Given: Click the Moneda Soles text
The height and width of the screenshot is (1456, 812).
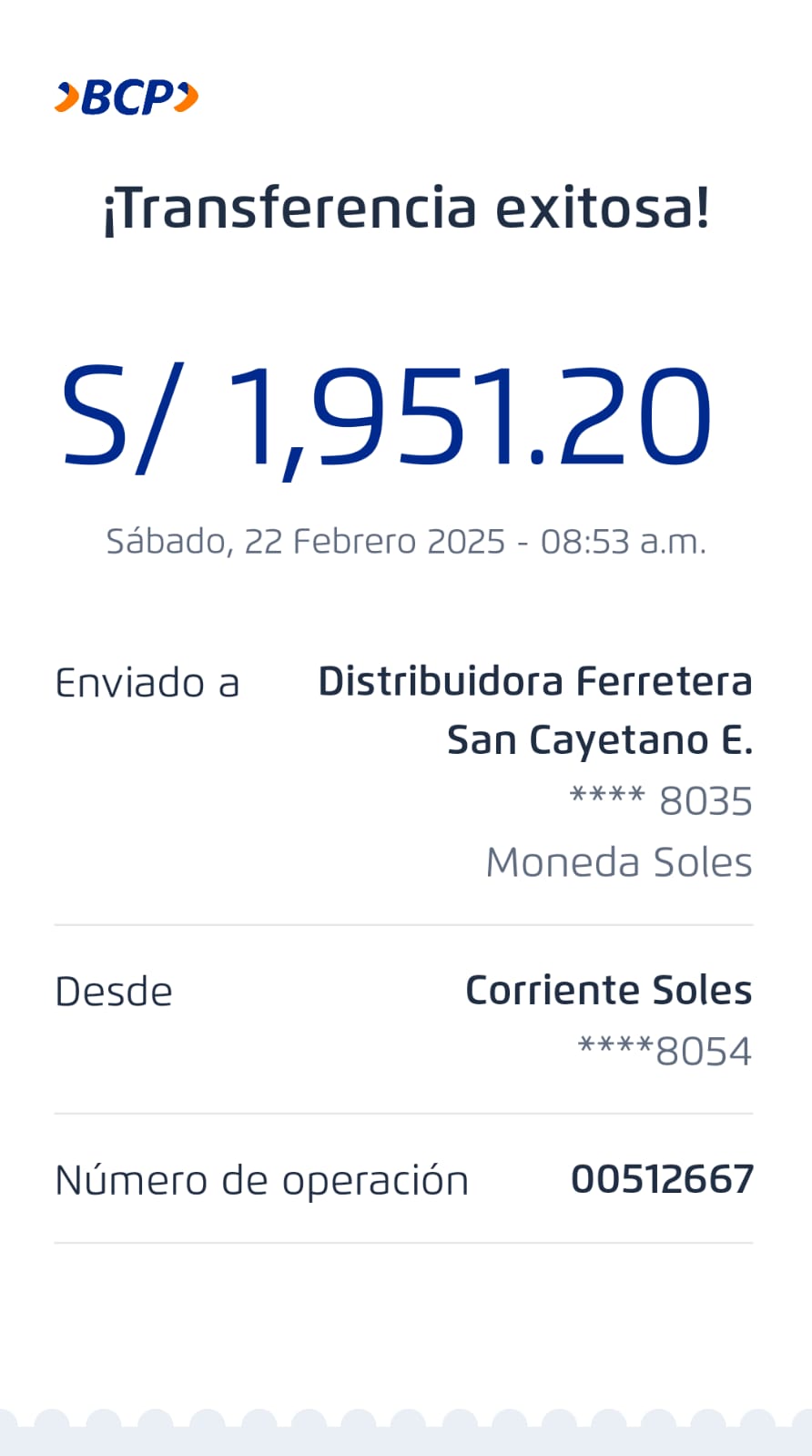Looking at the screenshot, I should pos(619,861).
